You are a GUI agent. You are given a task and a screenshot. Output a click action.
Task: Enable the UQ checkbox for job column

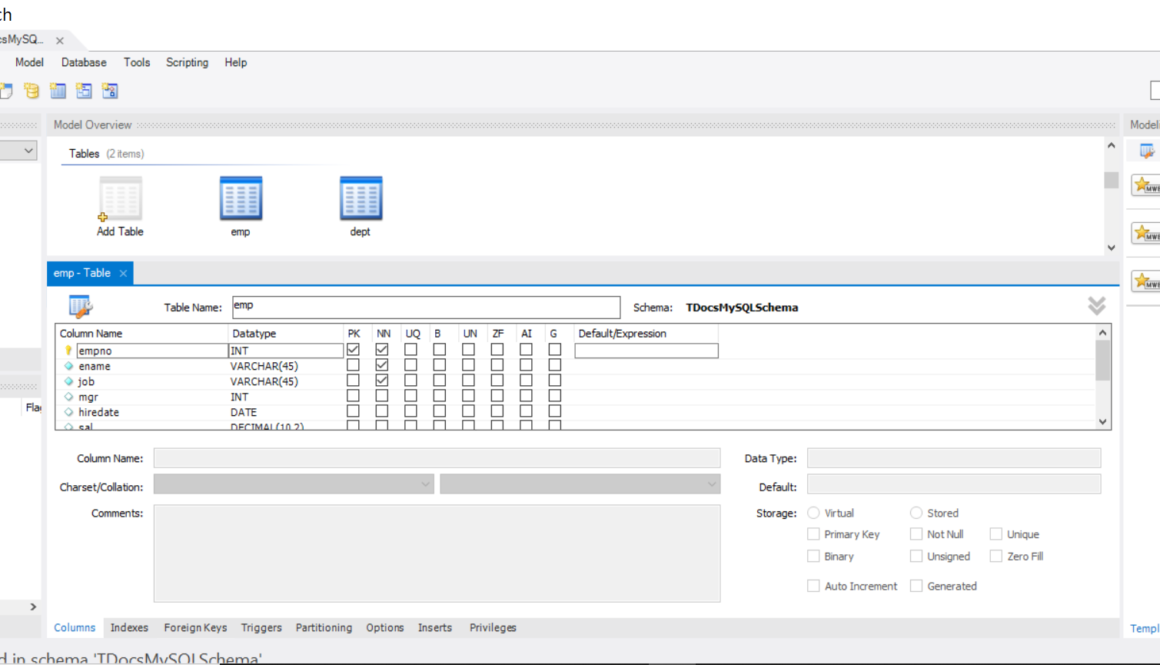(x=411, y=381)
